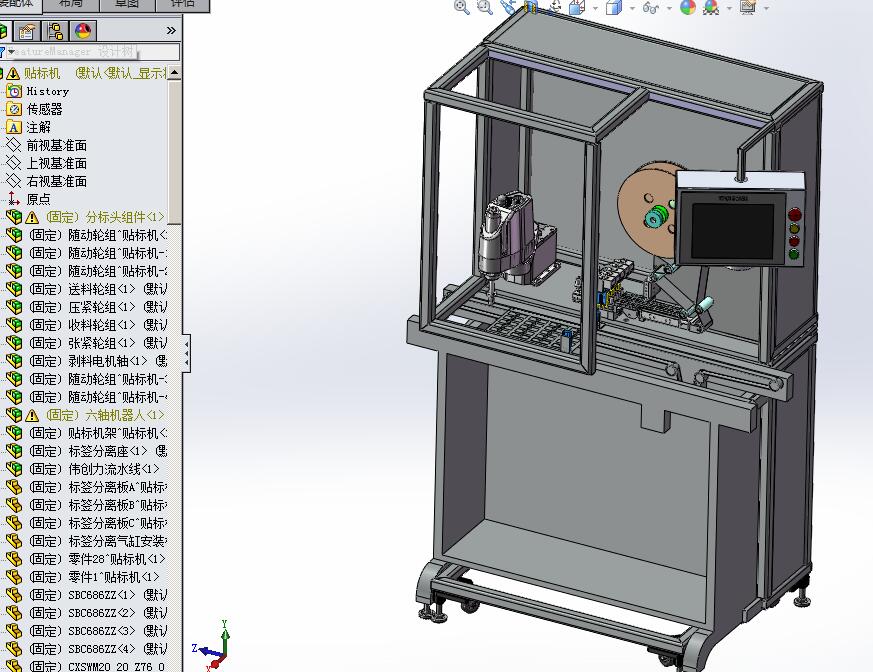Switch to the ConfigurationManager panel tab
Image resolution: width=873 pixels, height=672 pixels.
pyautogui.click(x=55, y=31)
